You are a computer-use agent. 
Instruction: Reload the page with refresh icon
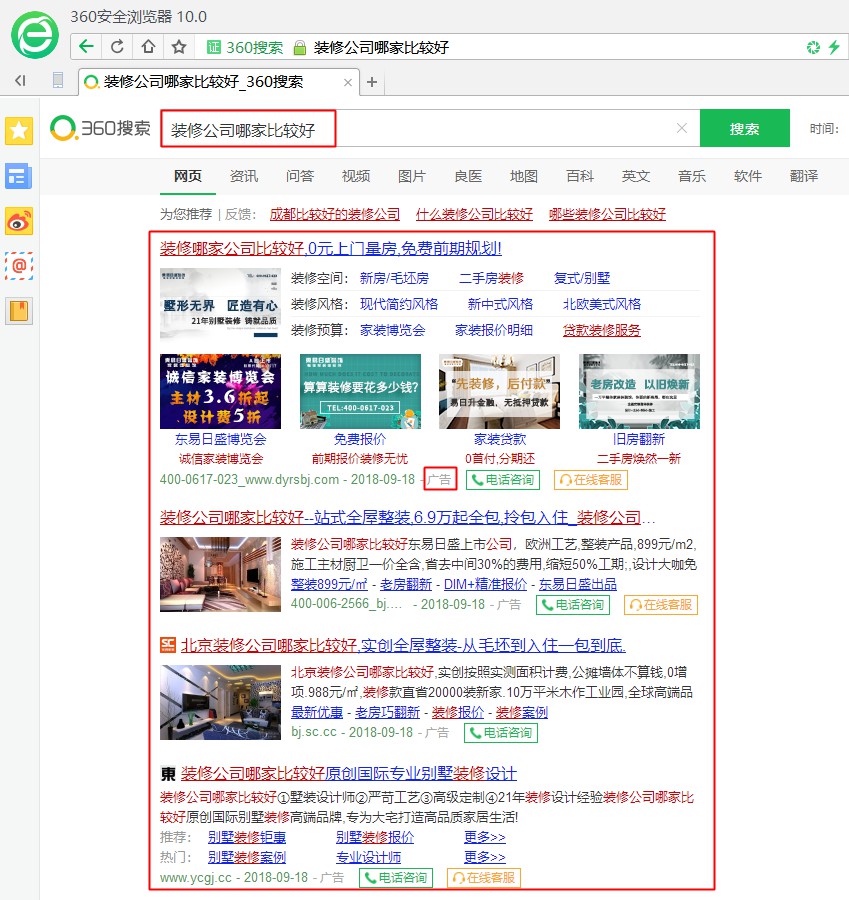pos(117,46)
